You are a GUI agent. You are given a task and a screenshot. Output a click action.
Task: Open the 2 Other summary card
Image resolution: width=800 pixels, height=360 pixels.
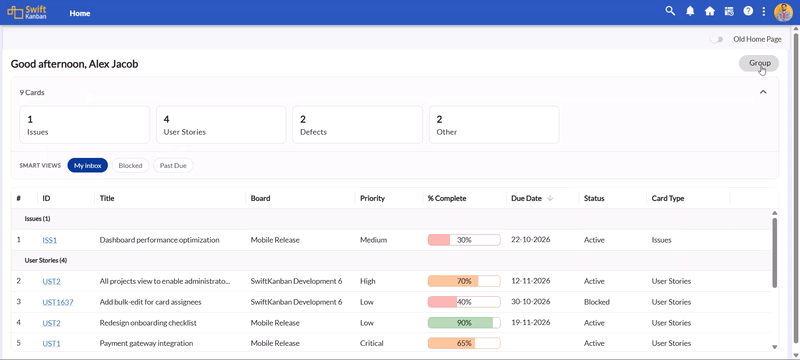(x=494, y=124)
